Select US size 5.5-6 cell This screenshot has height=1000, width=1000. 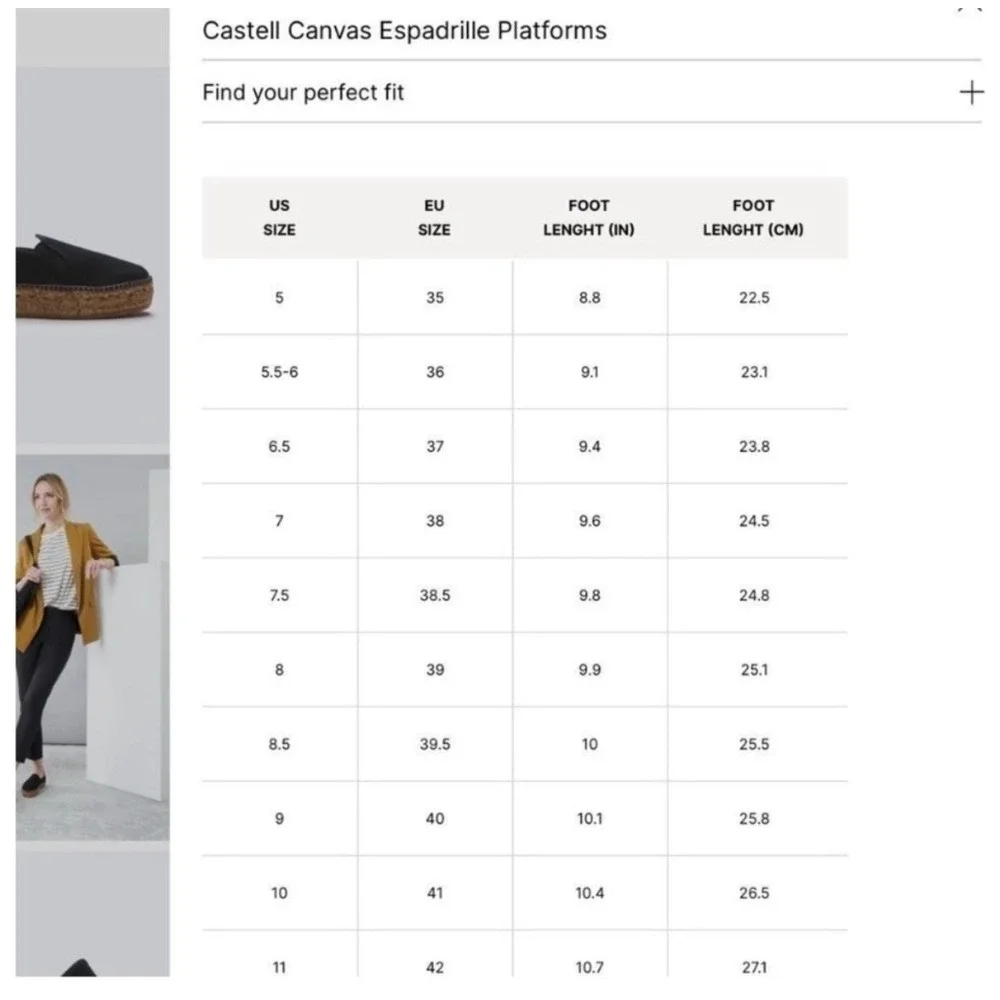tap(279, 372)
